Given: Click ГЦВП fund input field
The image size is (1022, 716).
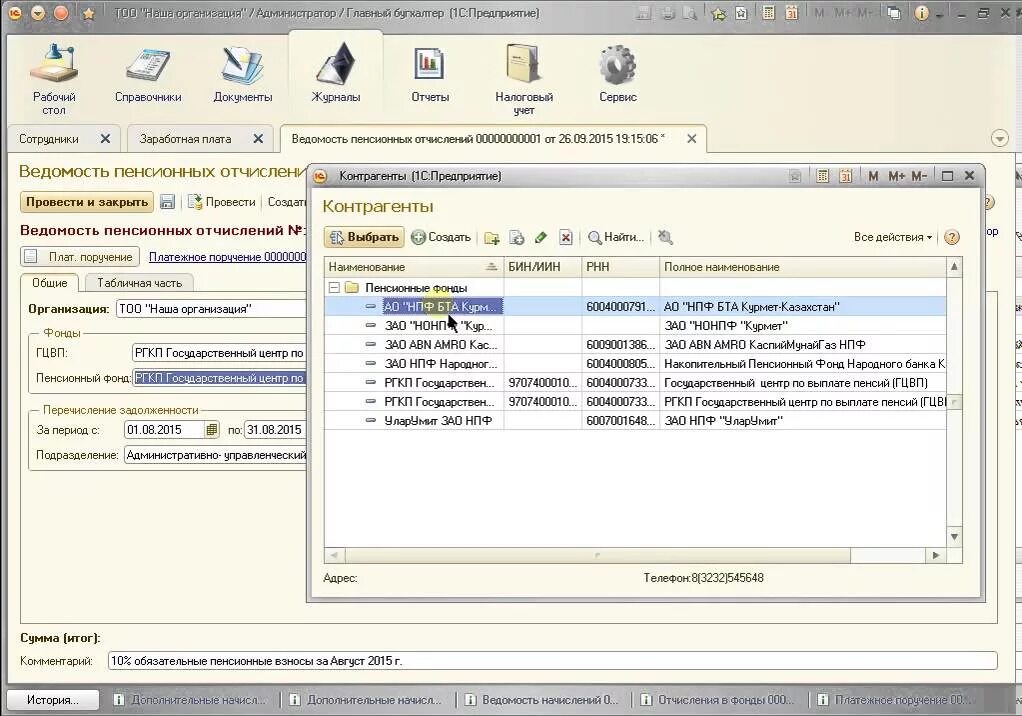Looking at the screenshot, I should 219,353.
